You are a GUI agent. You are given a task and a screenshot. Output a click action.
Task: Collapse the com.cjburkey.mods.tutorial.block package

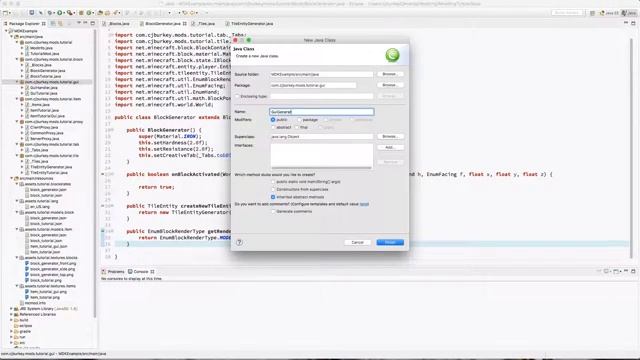click(x=17, y=59)
